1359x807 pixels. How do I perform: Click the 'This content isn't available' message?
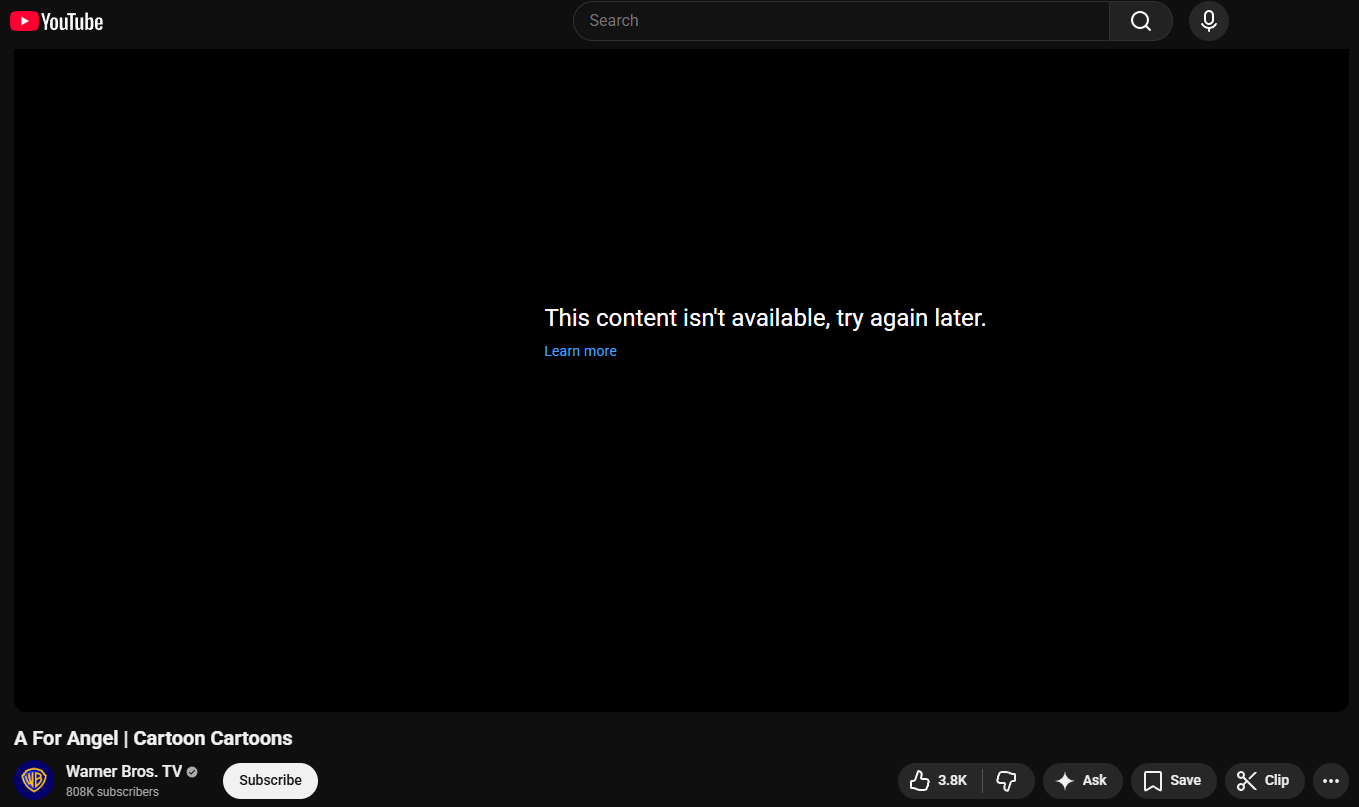pyautogui.click(x=765, y=318)
